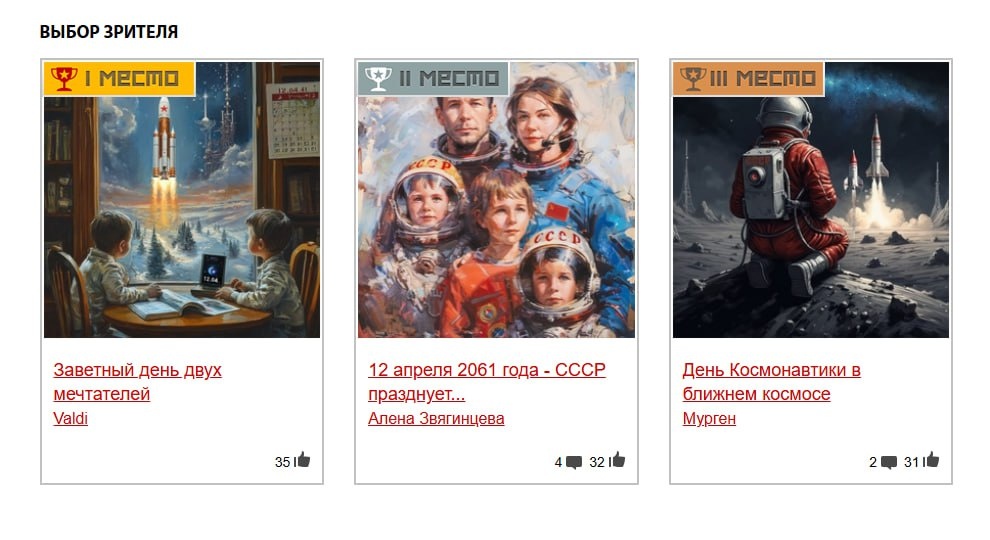Open '12 апреля 2061 года - СССР празднует...' link
Image resolution: width=990 pixels, height=540 pixels.
487,381
